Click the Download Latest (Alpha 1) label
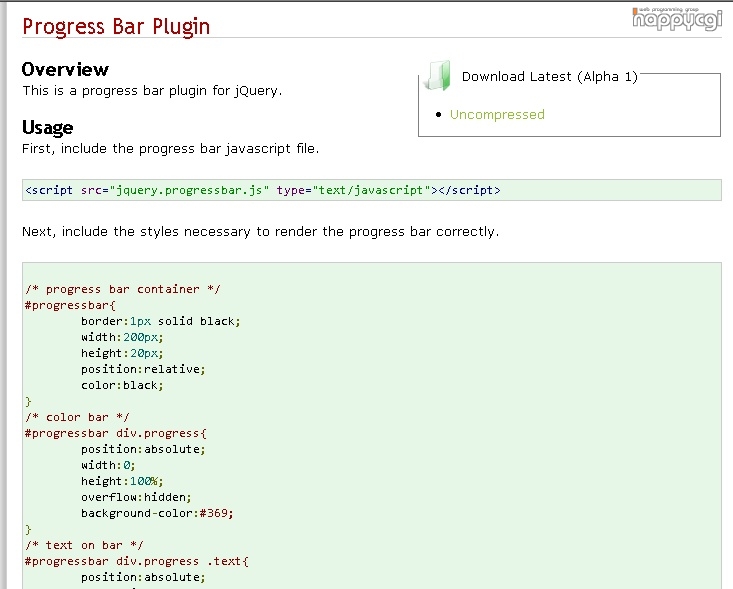733x589 pixels. tap(549, 77)
